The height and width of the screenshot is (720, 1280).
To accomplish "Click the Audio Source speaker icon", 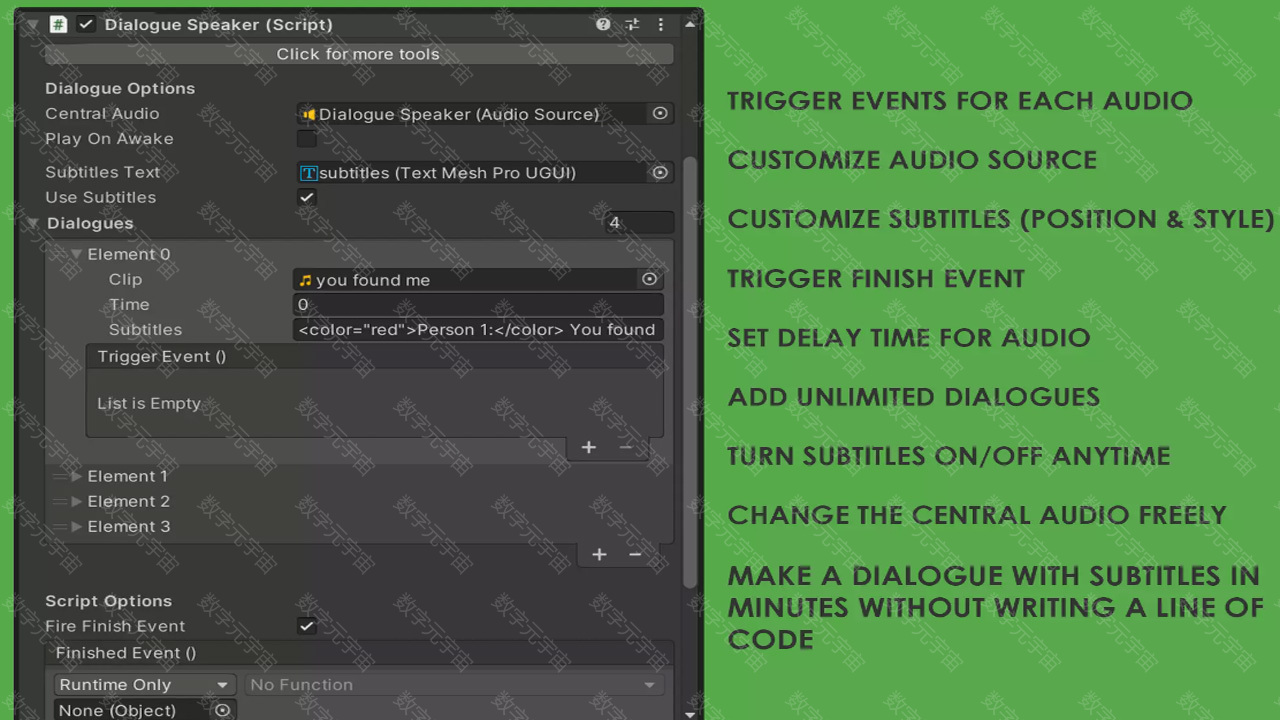I will pos(309,114).
